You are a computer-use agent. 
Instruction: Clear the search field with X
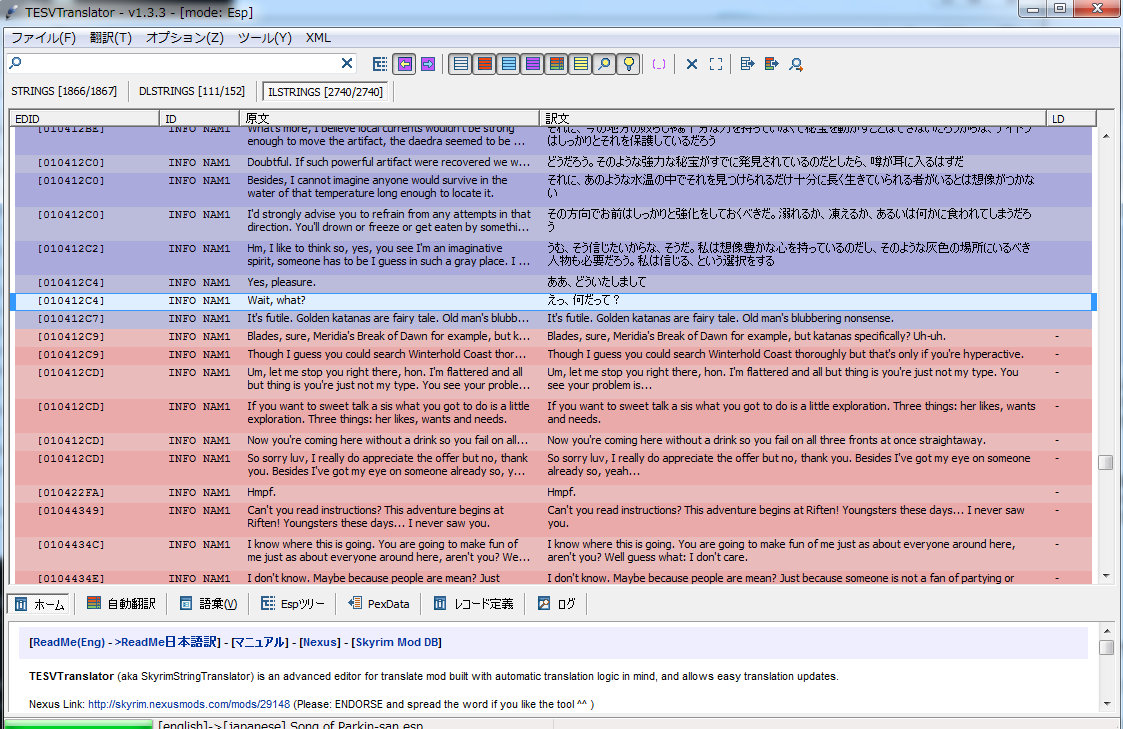[x=347, y=63]
